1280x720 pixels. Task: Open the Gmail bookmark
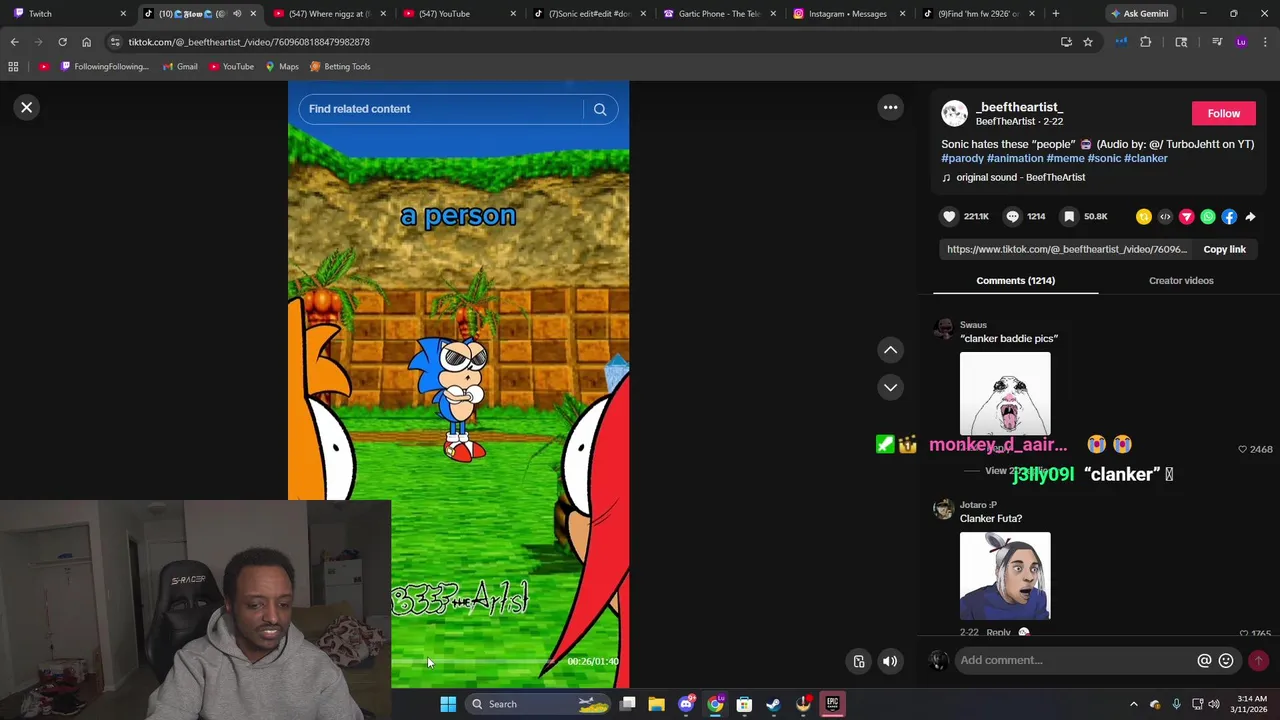[180, 67]
